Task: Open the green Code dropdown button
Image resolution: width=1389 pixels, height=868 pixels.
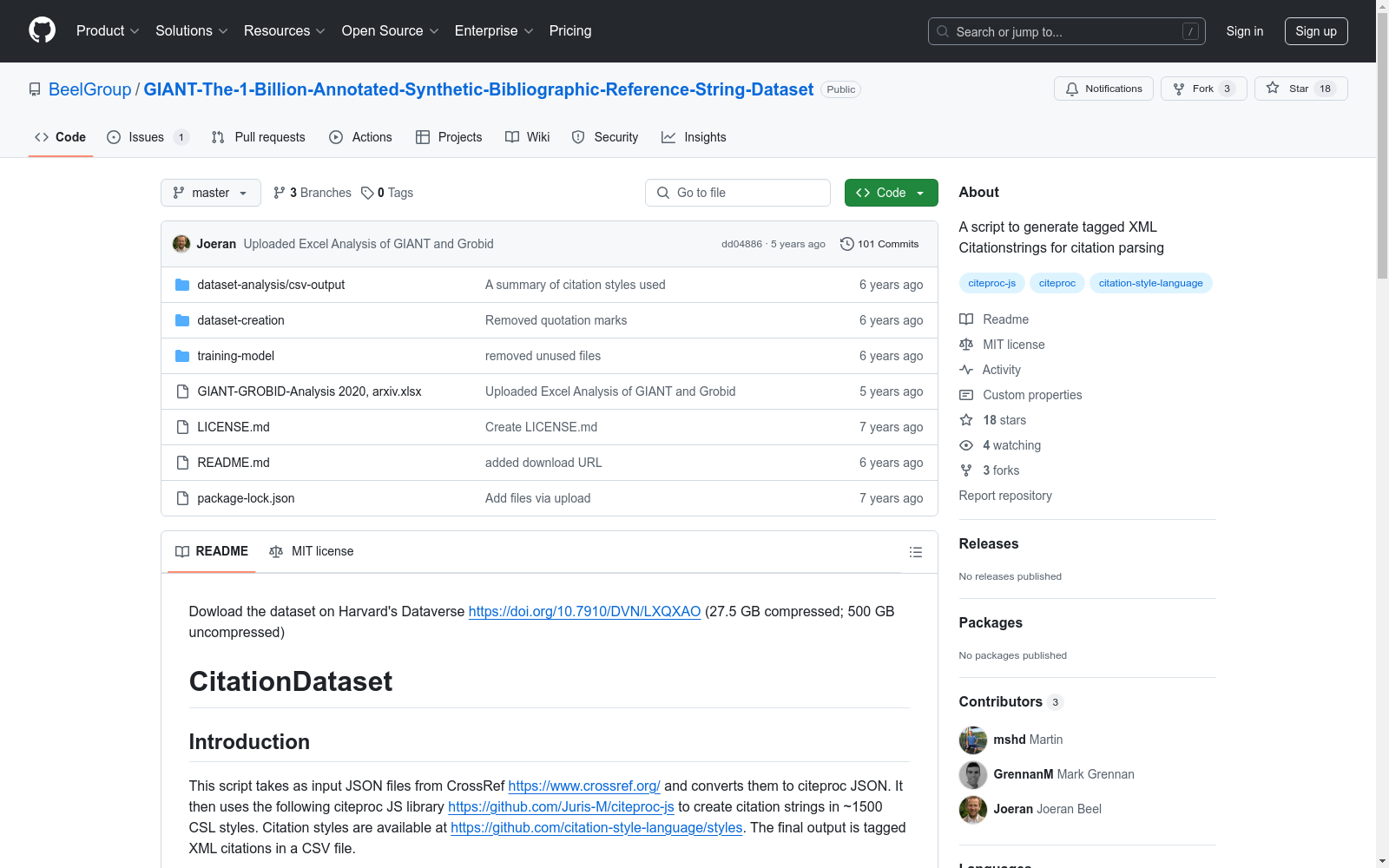Action: point(891,193)
